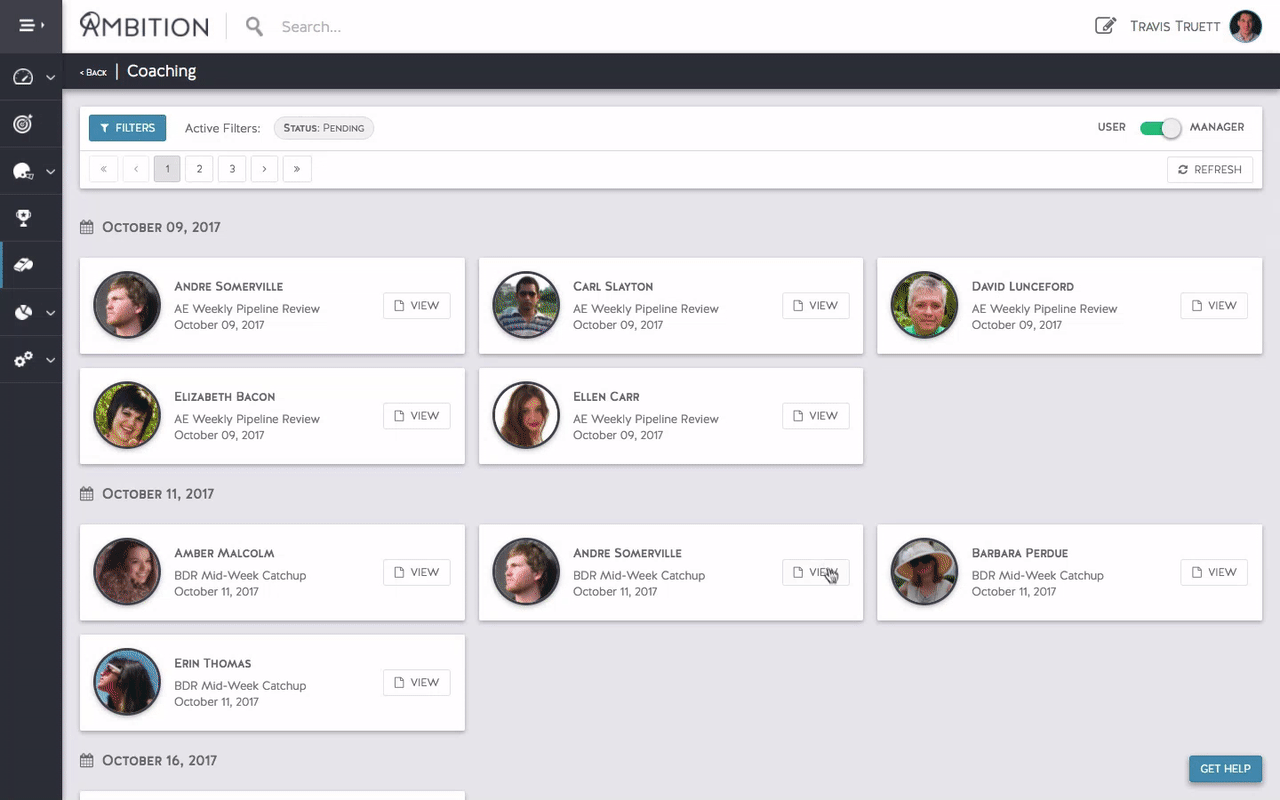Remove the Status: Pending filter chip

pos(324,128)
